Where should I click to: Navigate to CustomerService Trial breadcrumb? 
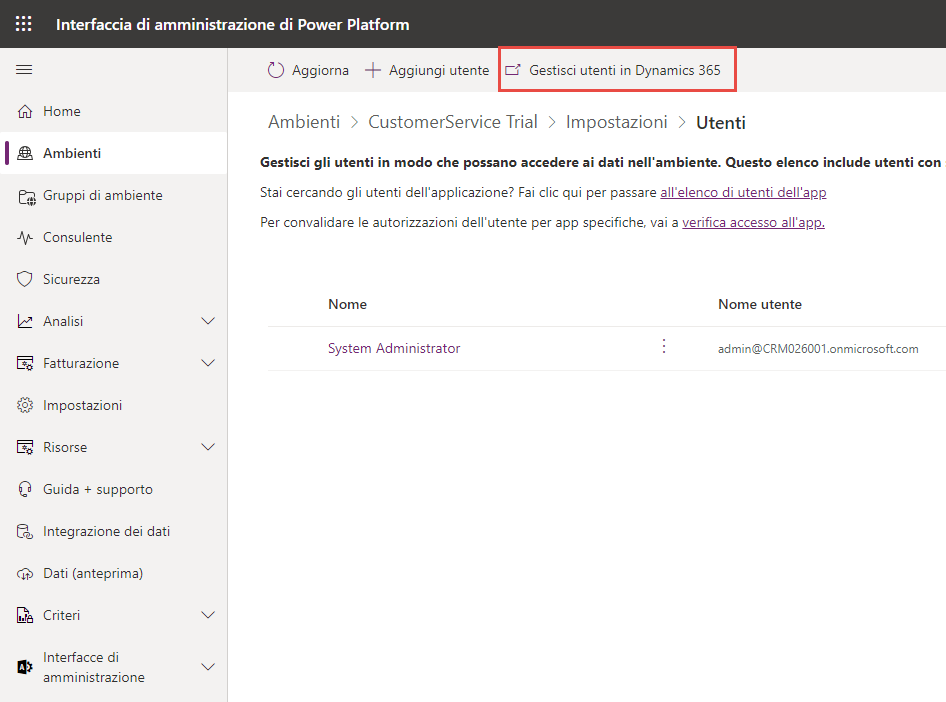coord(452,122)
